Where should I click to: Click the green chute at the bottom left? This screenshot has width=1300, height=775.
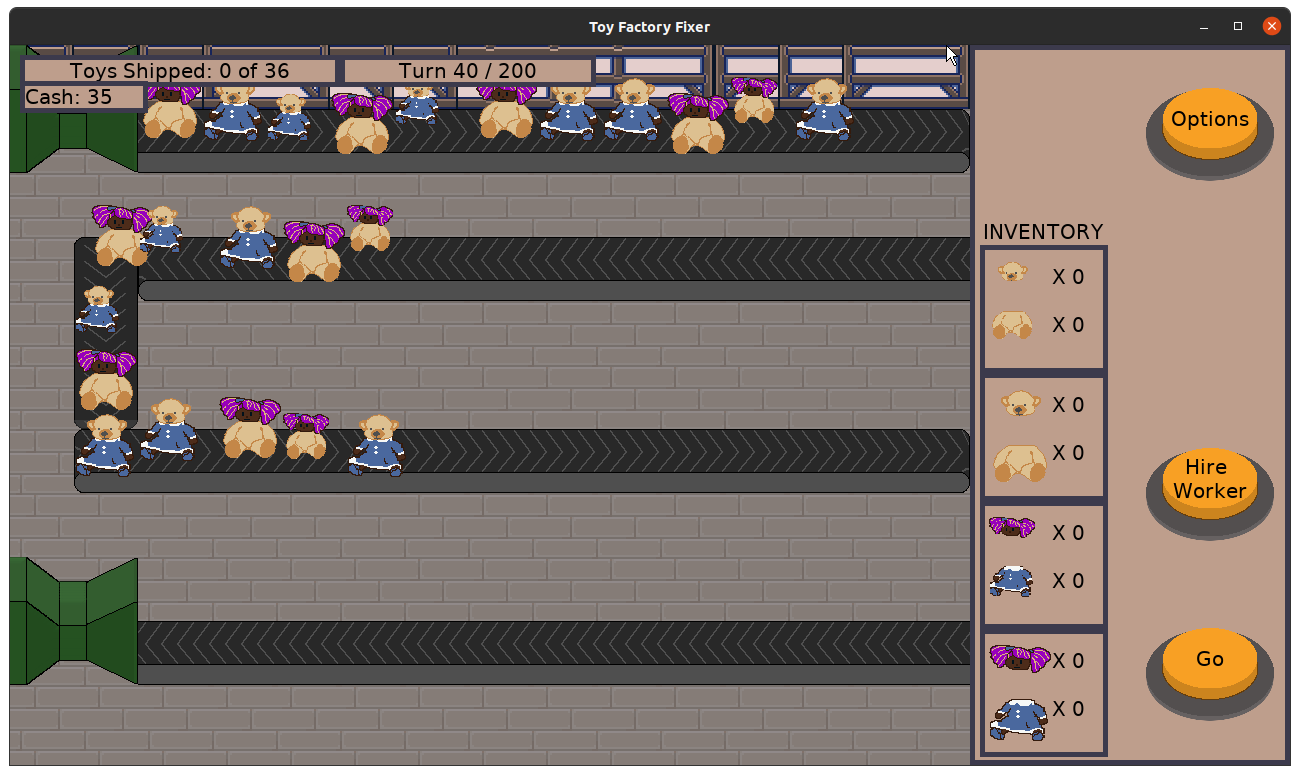coord(74,621)
